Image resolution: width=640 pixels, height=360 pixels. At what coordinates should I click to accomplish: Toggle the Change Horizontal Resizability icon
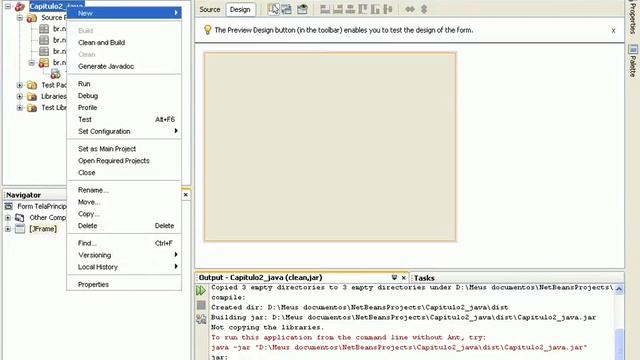click(410, 9)
